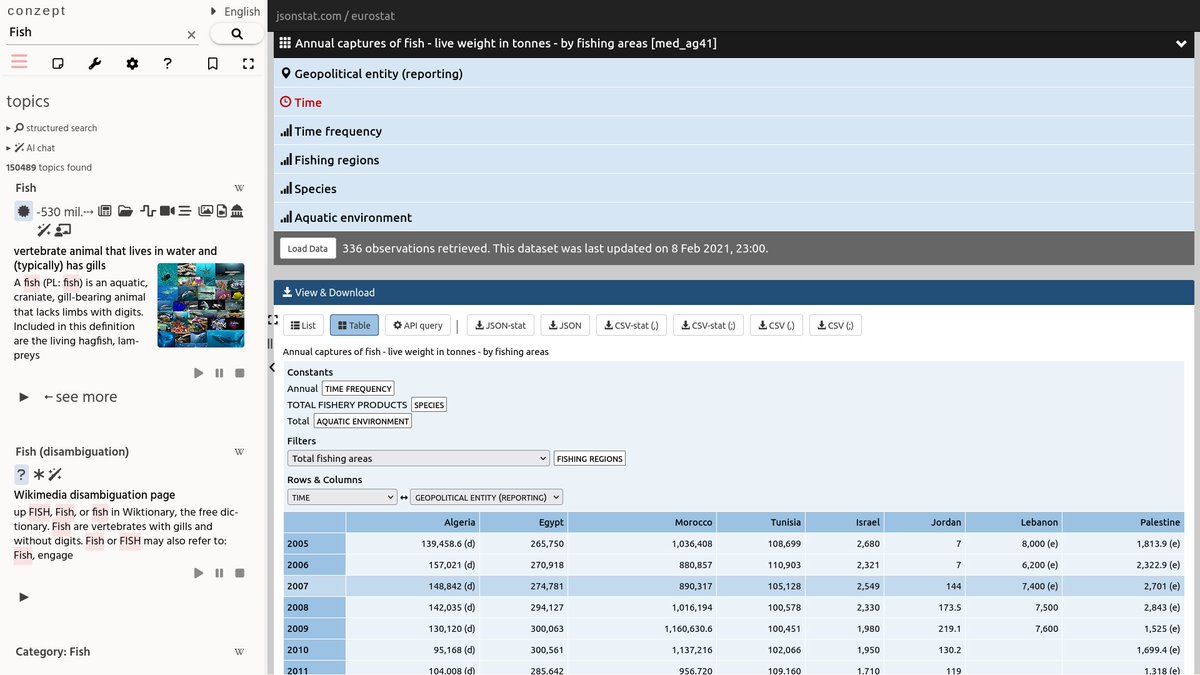Open the TIME rows dropdown

point(342,497)
